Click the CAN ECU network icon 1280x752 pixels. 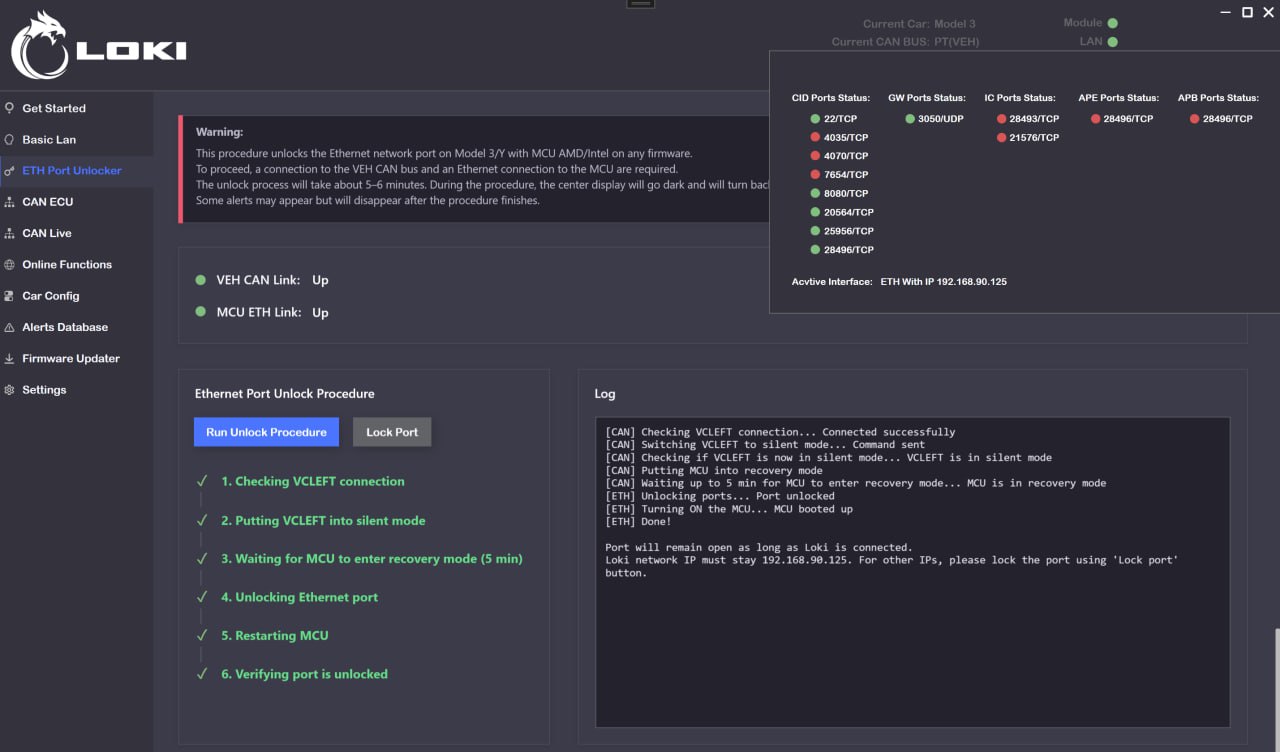click(10, 202)
